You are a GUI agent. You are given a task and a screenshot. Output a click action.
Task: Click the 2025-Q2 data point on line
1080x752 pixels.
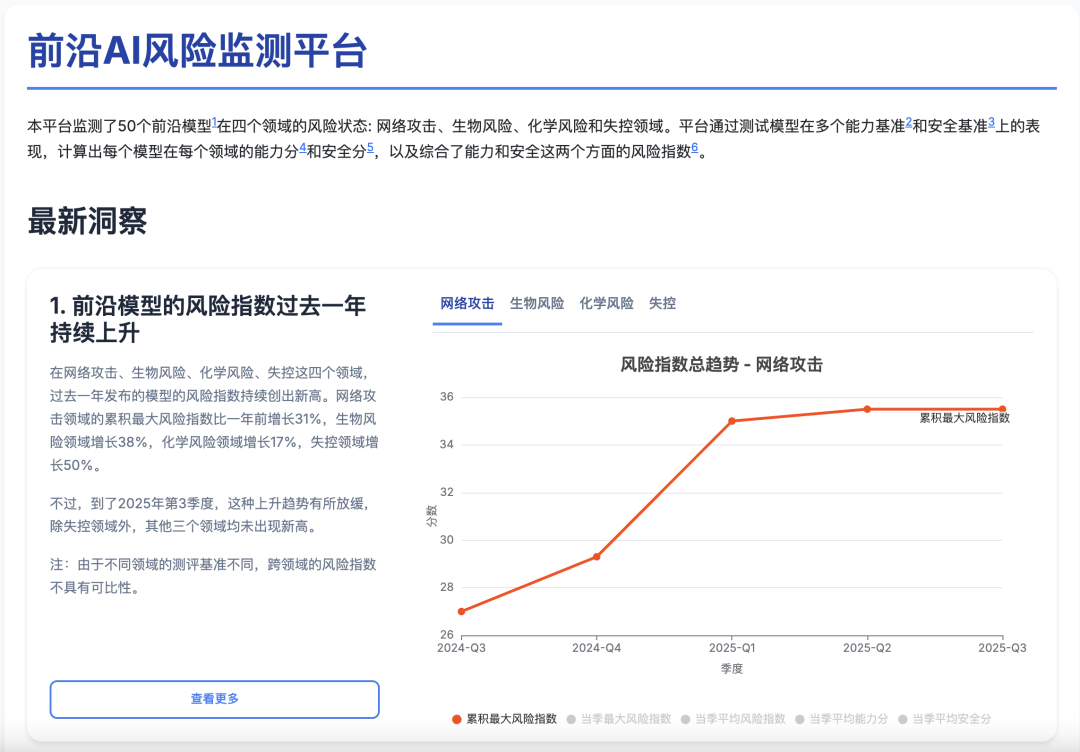pos(867,409)
